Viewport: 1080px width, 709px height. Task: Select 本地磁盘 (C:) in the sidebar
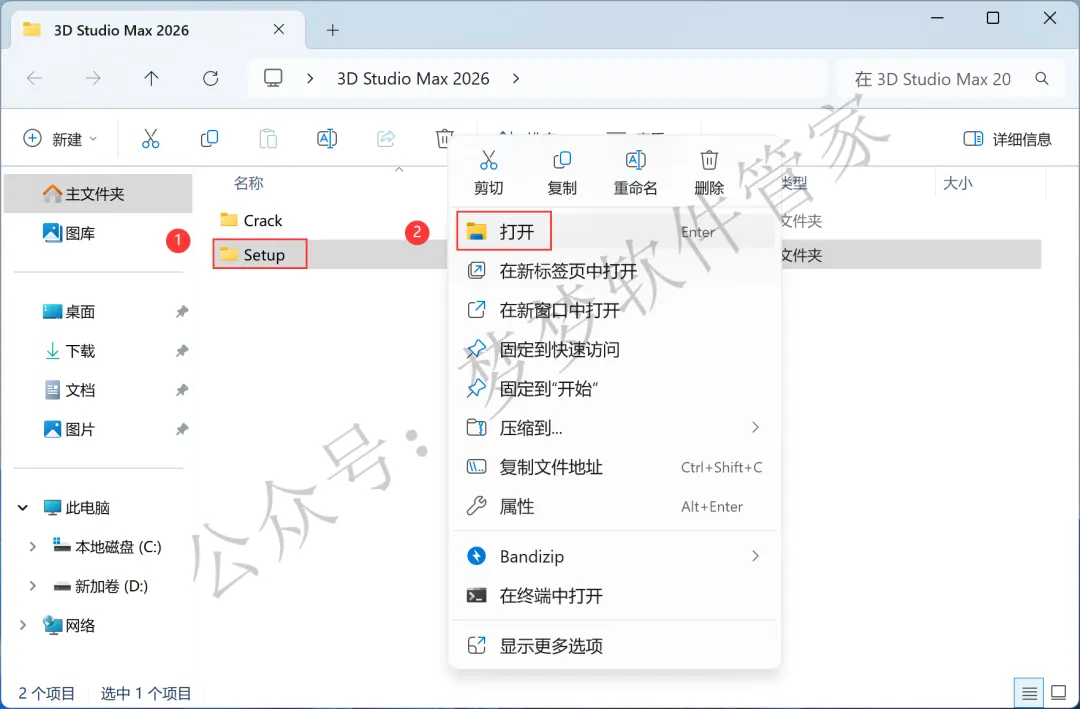point(107,546)
